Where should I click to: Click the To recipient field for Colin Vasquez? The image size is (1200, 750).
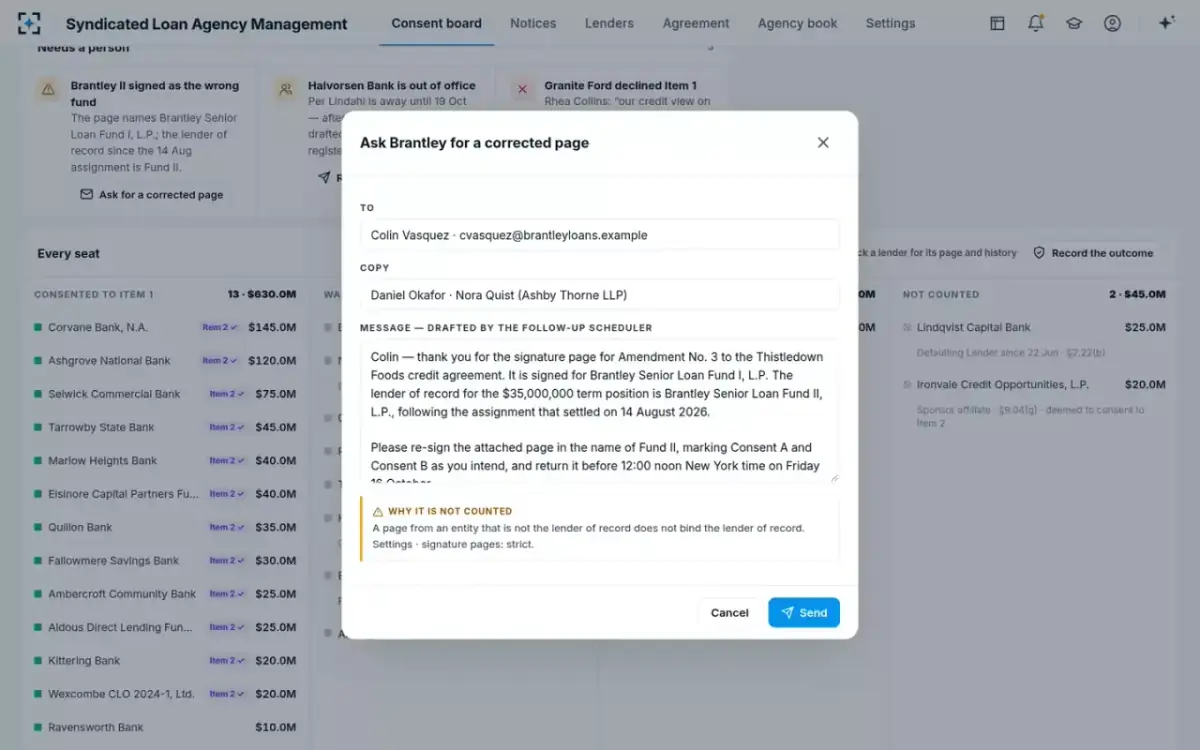(599, 235)
